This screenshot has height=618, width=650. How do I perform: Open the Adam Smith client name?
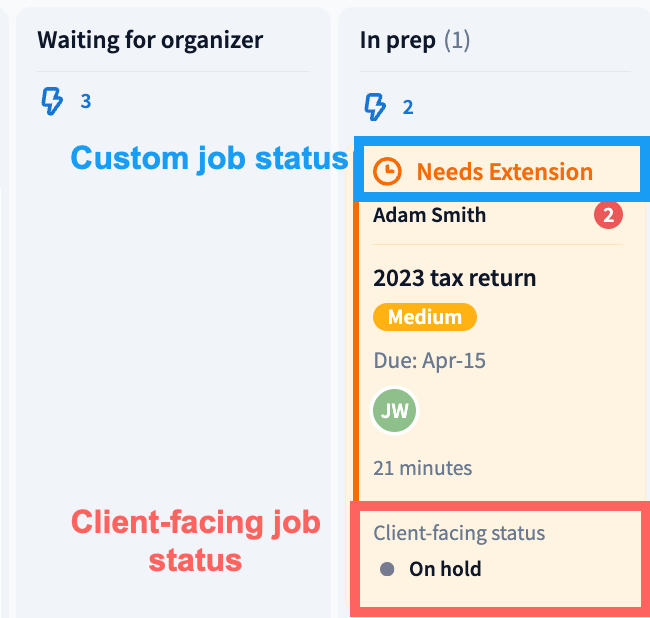(x=429, y=215)
